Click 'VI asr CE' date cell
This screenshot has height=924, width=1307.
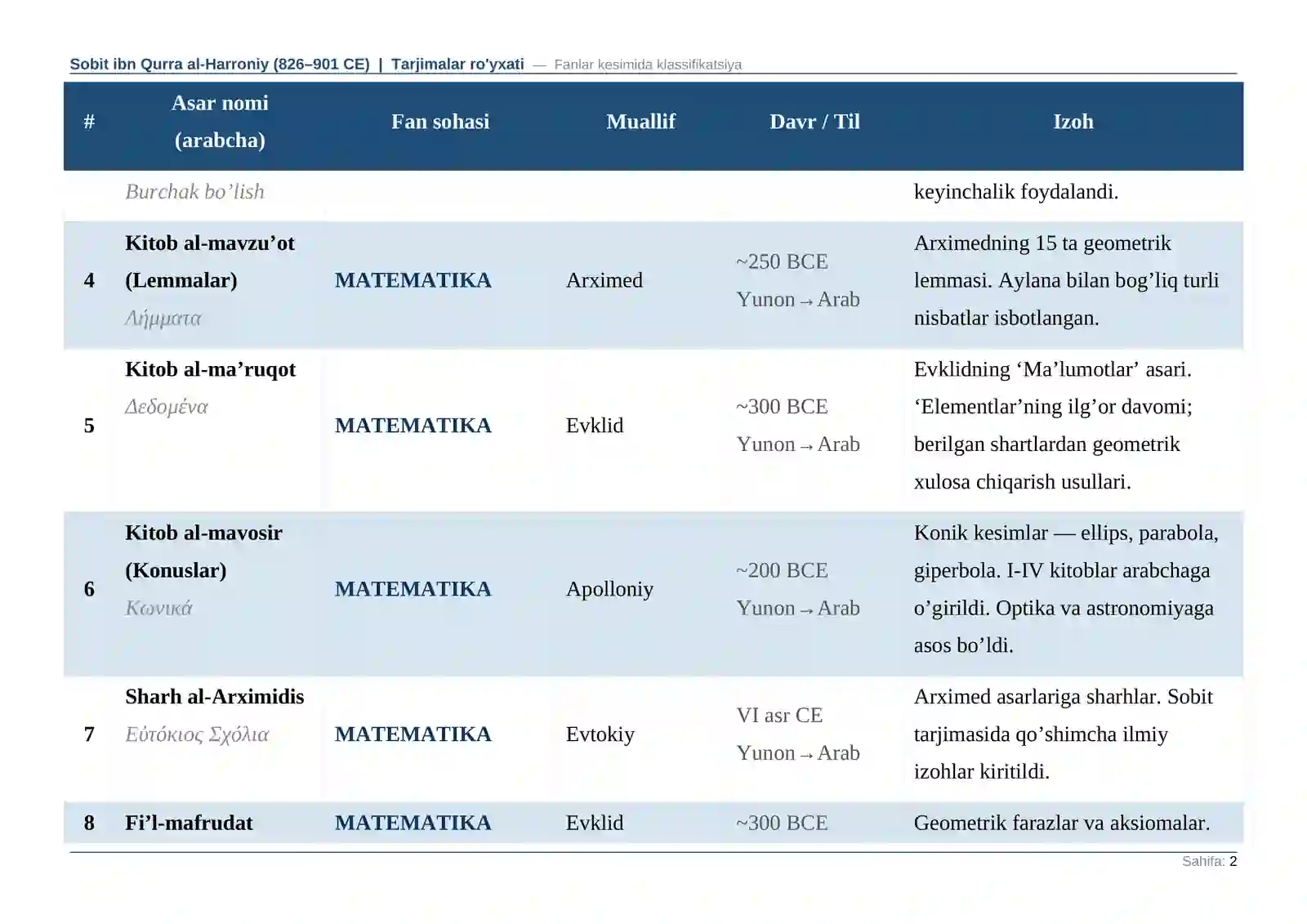779,716
